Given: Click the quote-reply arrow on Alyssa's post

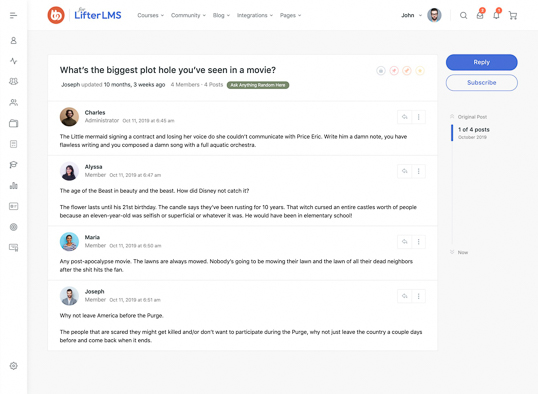Looking at the screenshot, I should 405,171.
